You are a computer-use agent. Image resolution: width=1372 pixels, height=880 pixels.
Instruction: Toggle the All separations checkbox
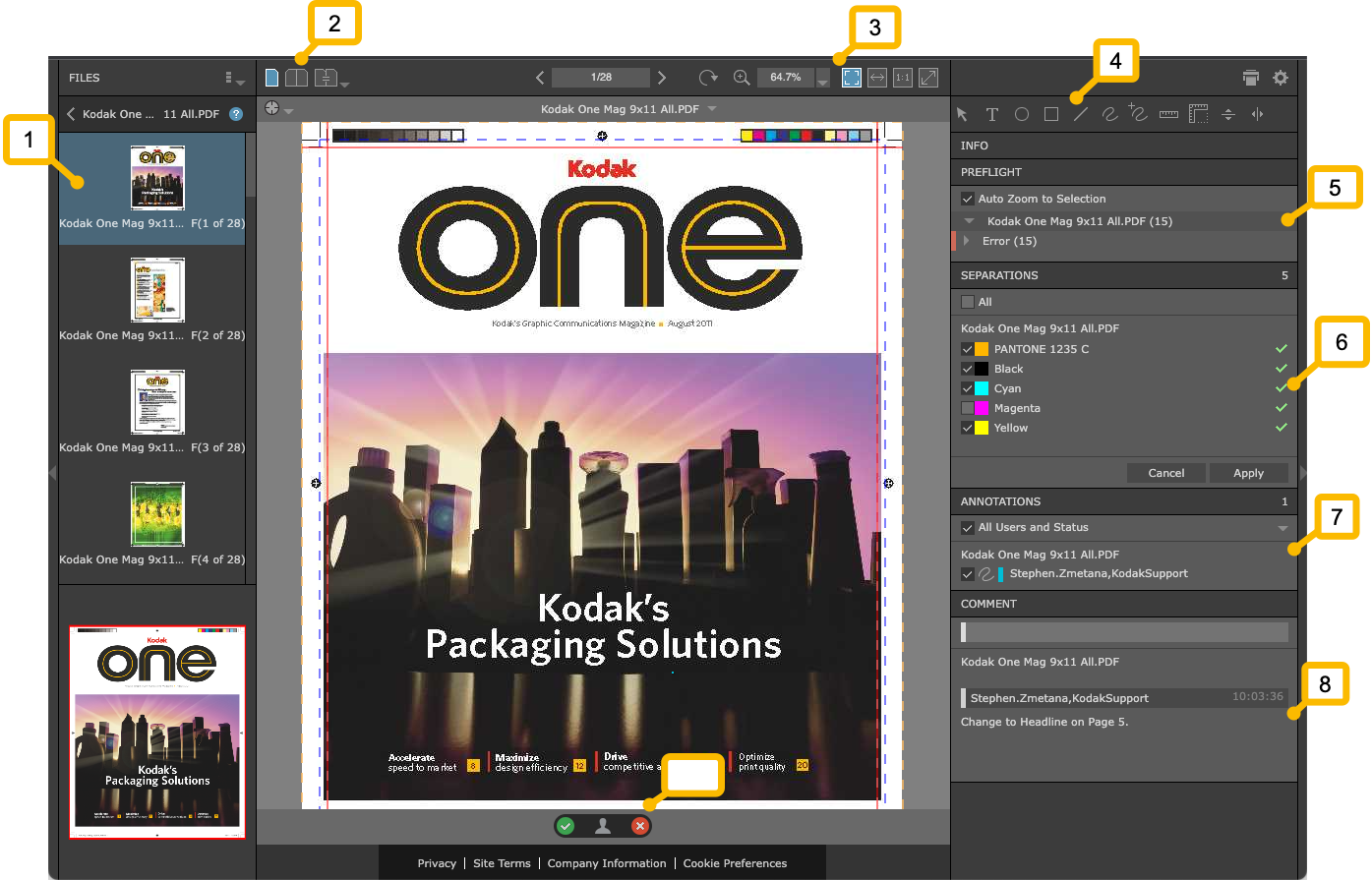click(968, 302)
